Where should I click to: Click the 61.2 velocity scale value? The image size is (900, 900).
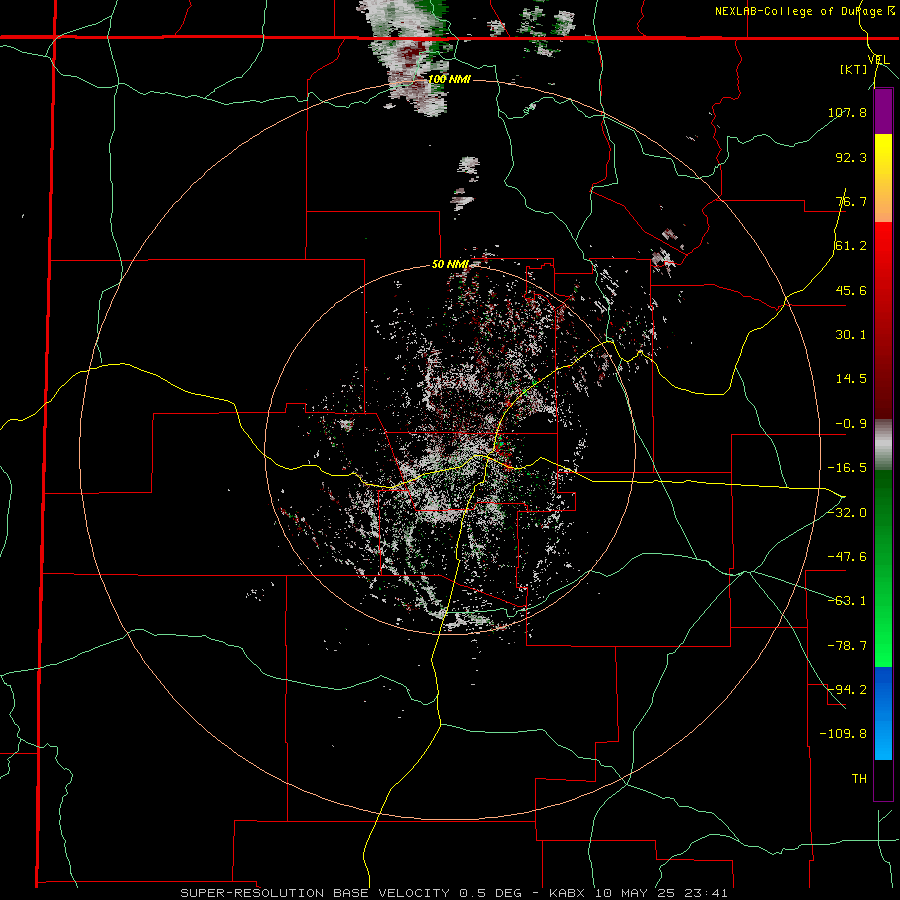click(x=851, y=246)
